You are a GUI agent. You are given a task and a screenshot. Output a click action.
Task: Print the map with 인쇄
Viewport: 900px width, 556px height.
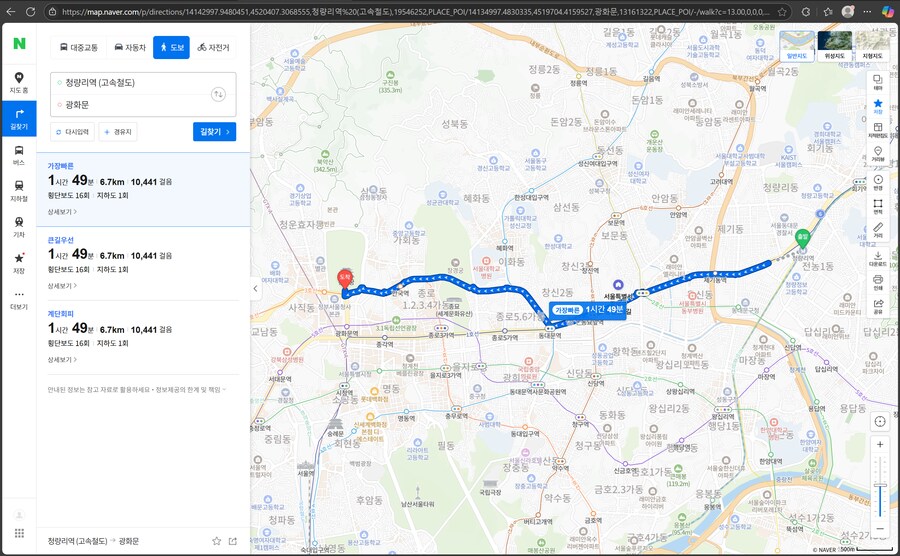(878, 282)
